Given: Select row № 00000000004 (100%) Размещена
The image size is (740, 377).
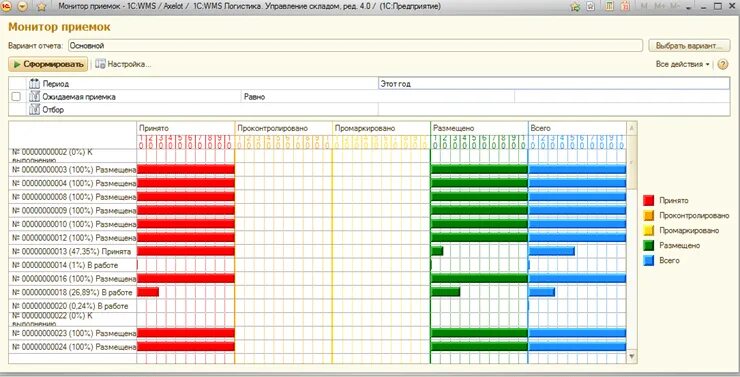Looking at the screenshot, I should tap(74, 183).
